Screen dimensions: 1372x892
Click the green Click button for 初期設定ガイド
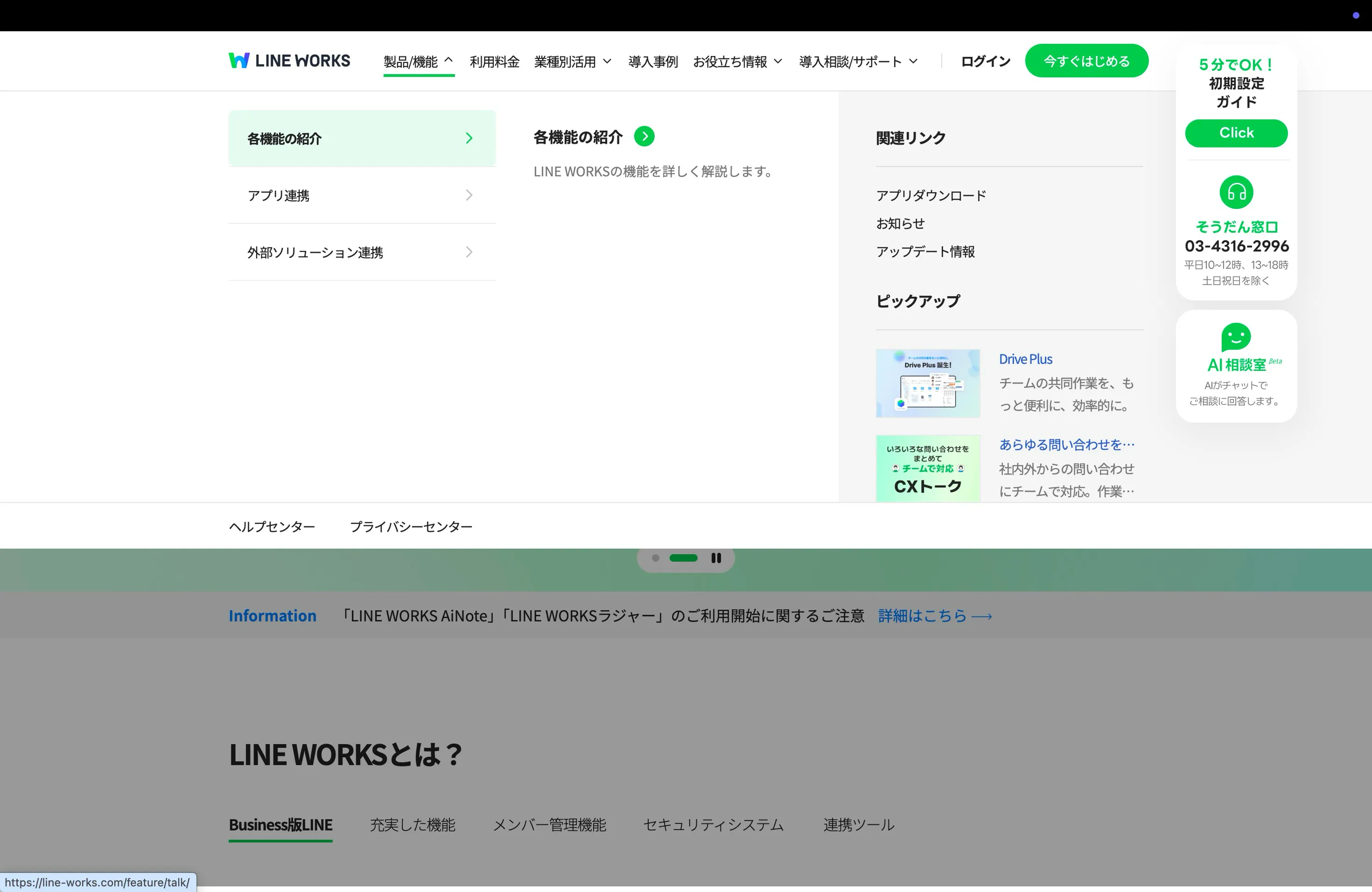click(x=1236, y=133)
